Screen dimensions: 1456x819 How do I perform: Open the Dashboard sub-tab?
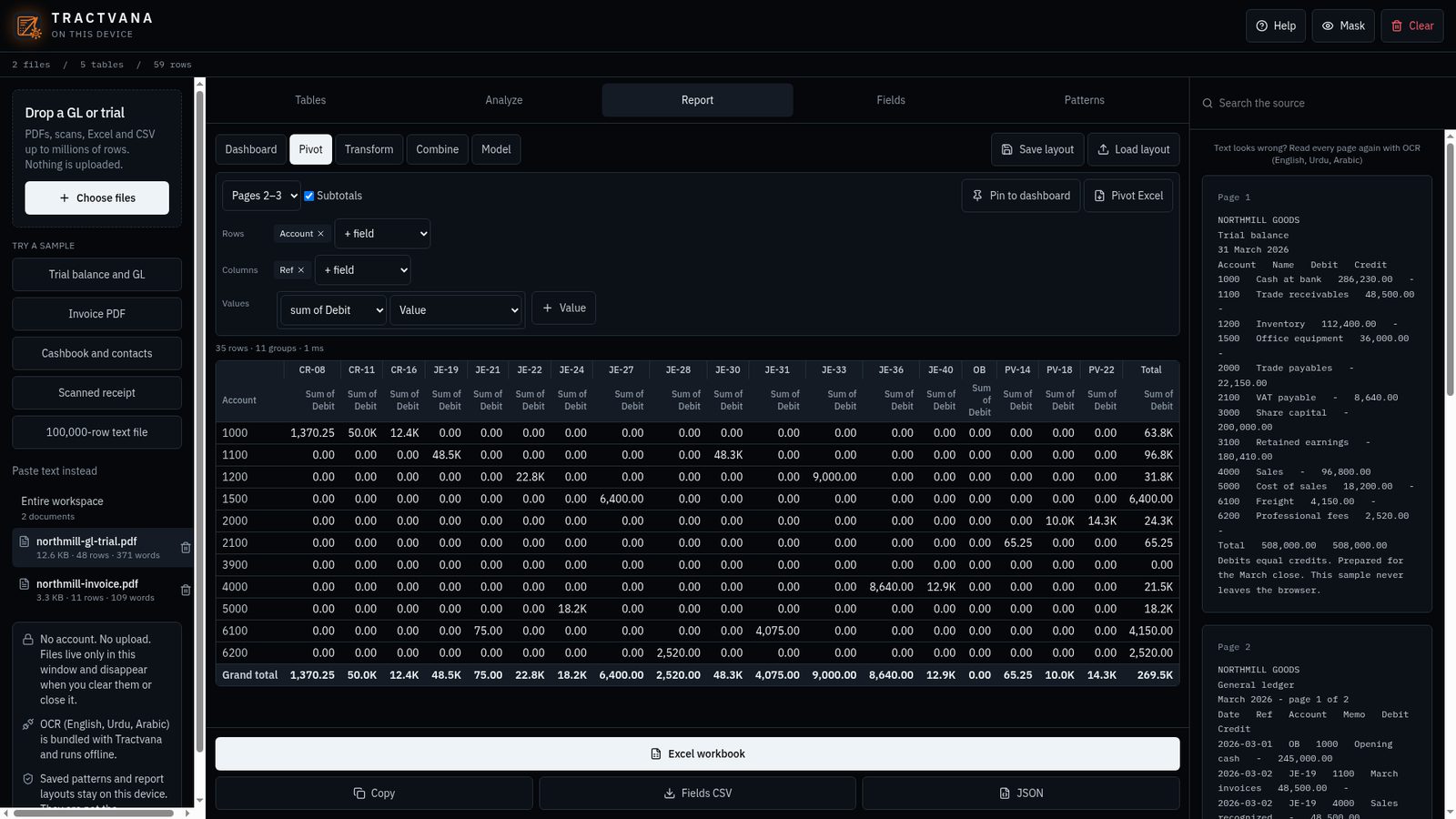click(x=251, y=149)
